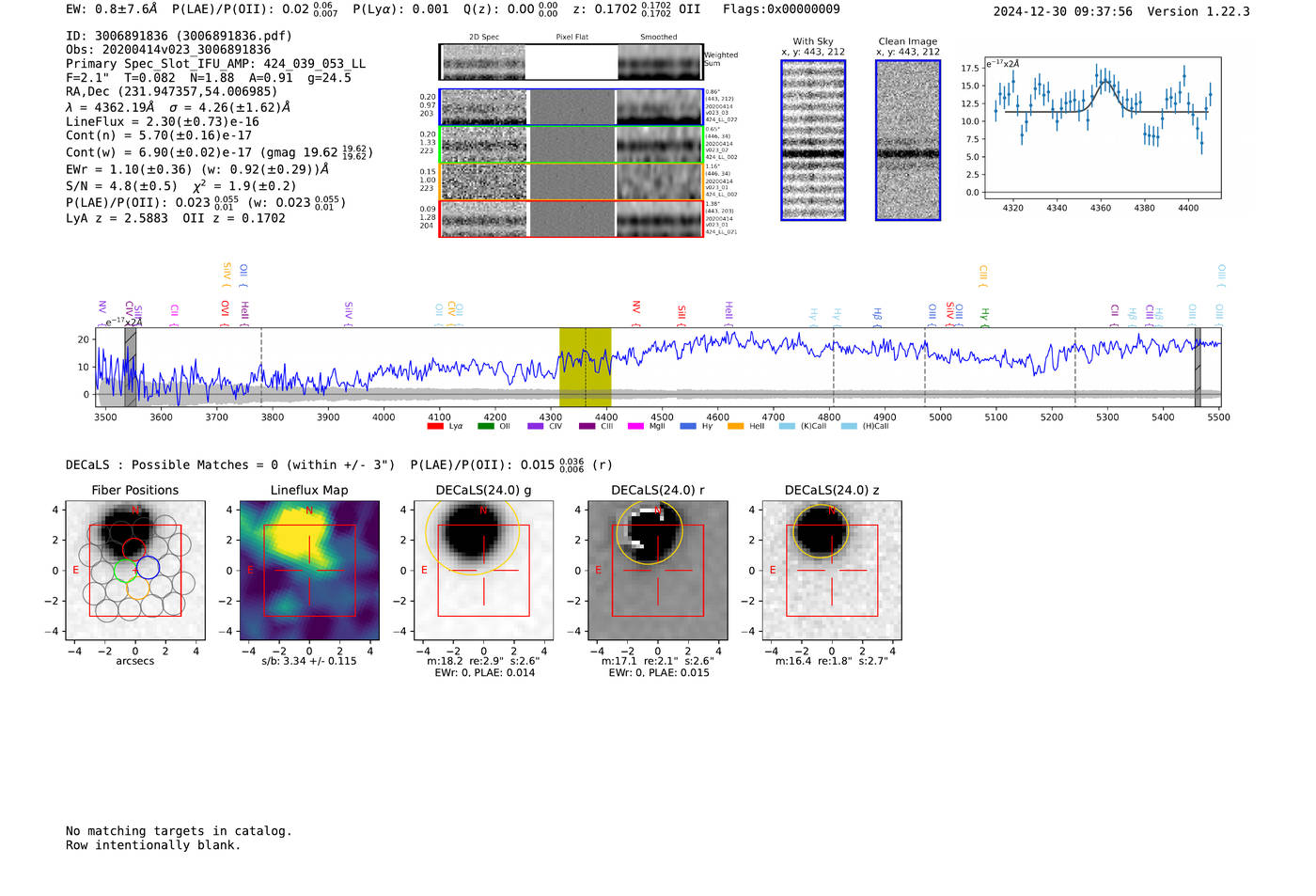Click the 2D Spec column header
The width and height of the screenshot is (1316, 896).
coord(484,38)
